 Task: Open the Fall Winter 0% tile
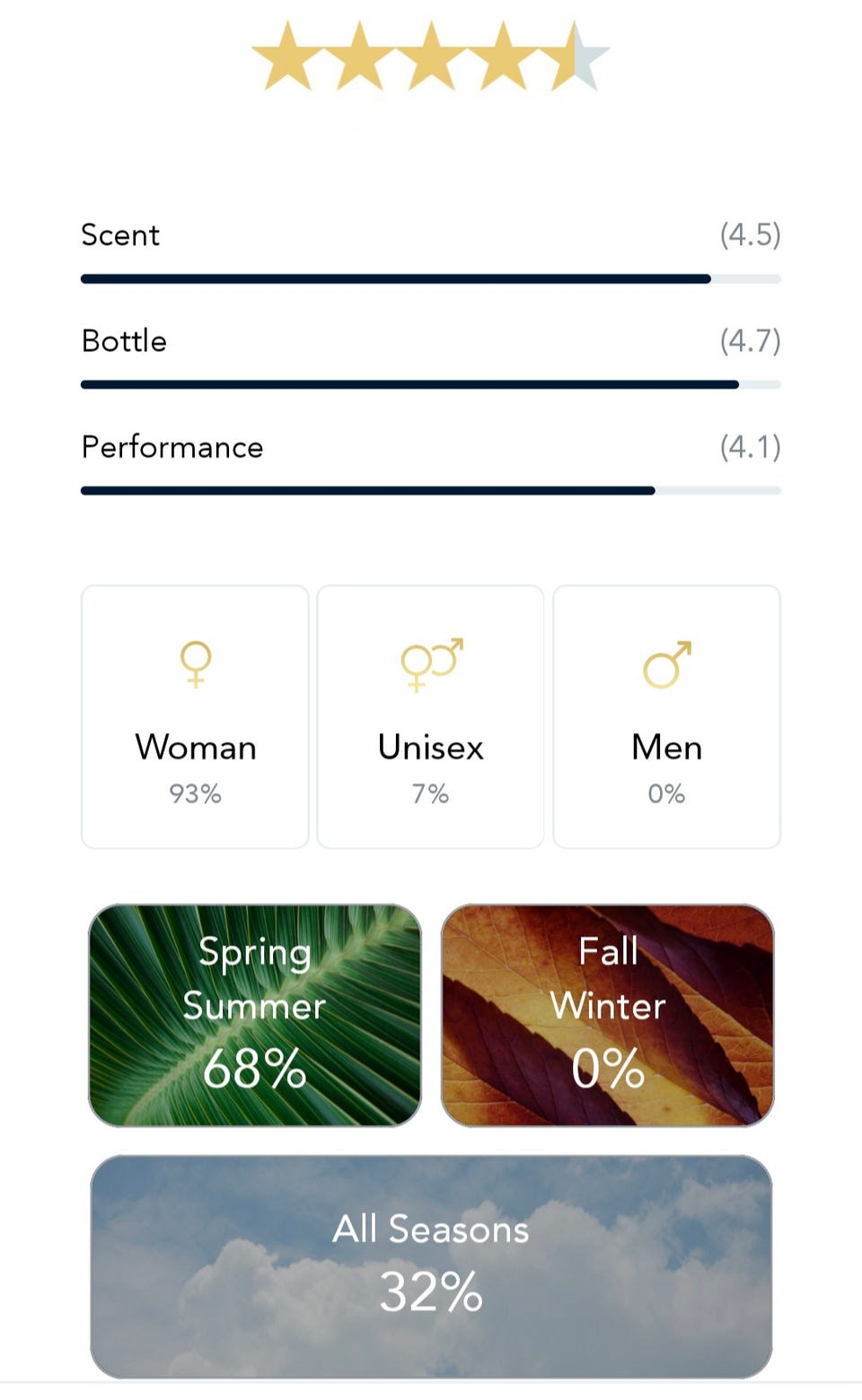[608, 1015]
